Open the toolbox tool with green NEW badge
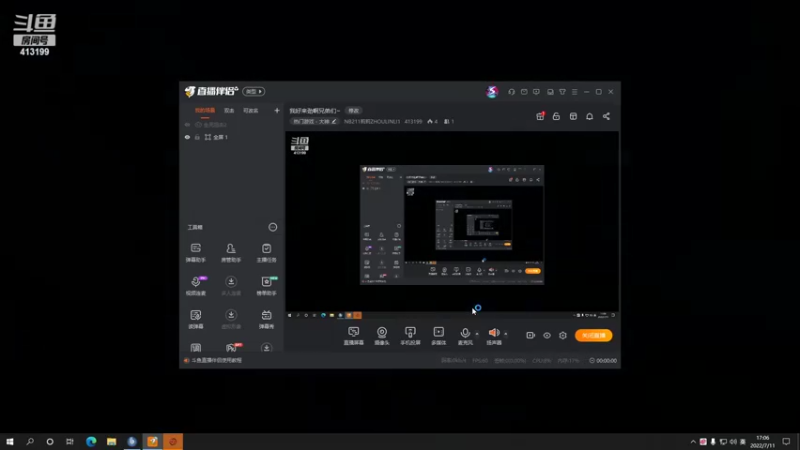Viewport: 800px width, 450px height. (266, 286)
